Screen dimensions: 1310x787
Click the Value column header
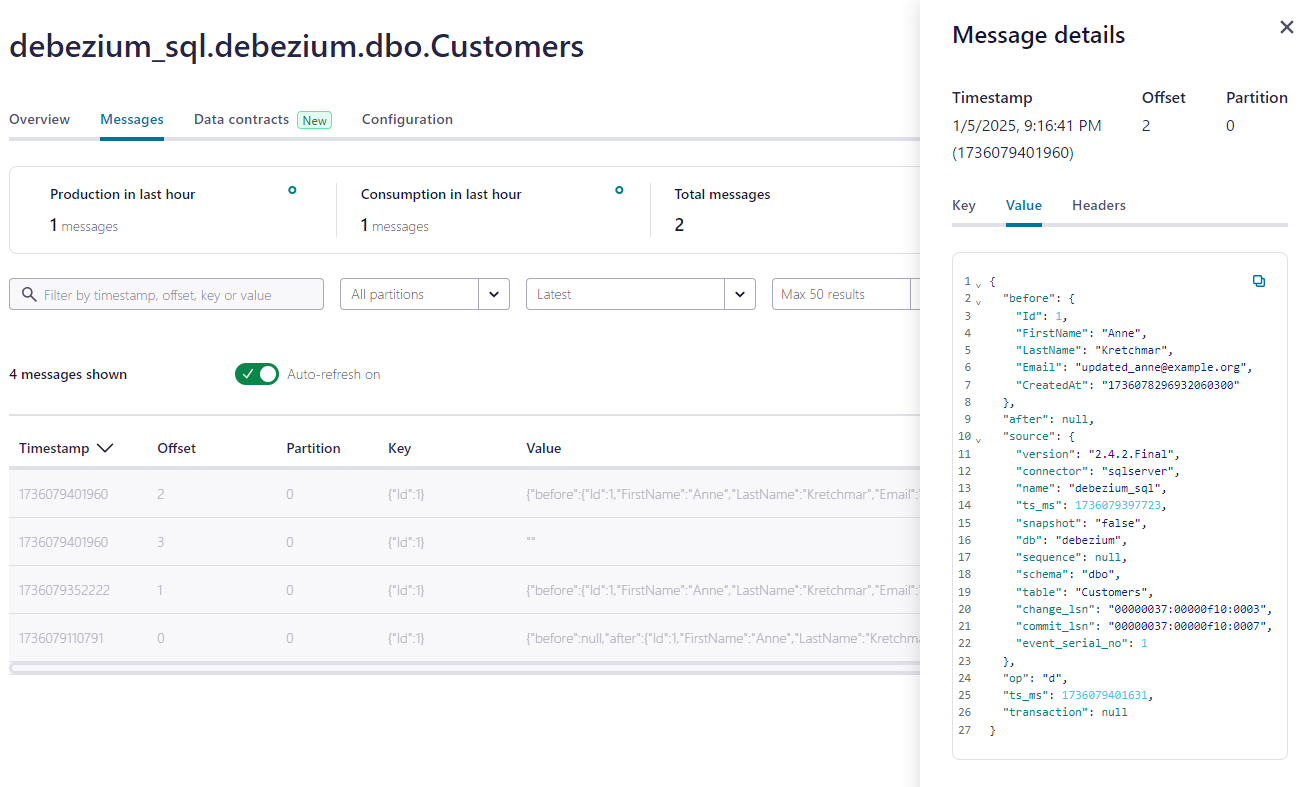[x=544, y=448]
